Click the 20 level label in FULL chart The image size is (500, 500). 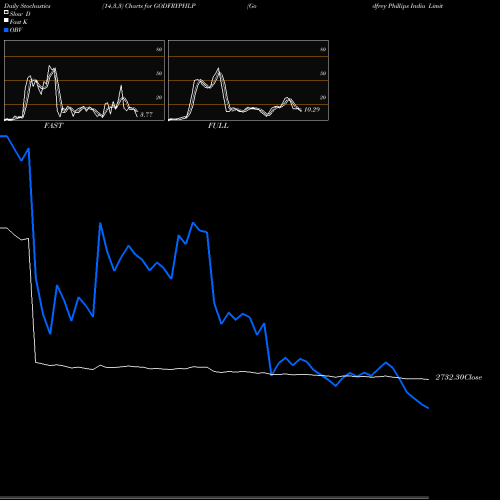point(323,97)
